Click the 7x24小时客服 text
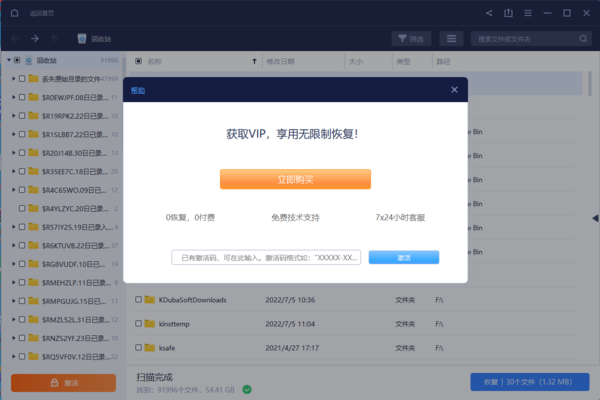This screenshot has height=400, width=600. coord(400,217)
